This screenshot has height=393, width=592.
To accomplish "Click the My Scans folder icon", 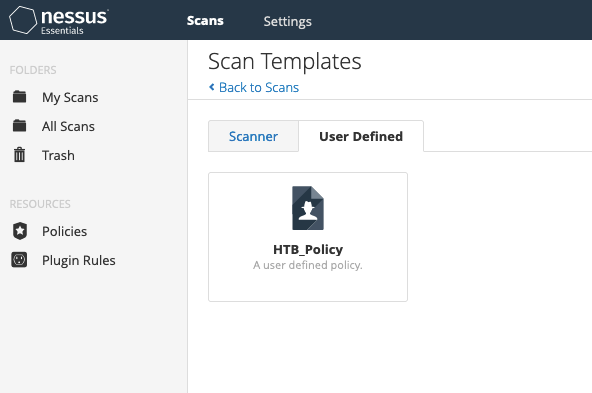I will click(x=19, y=97).
